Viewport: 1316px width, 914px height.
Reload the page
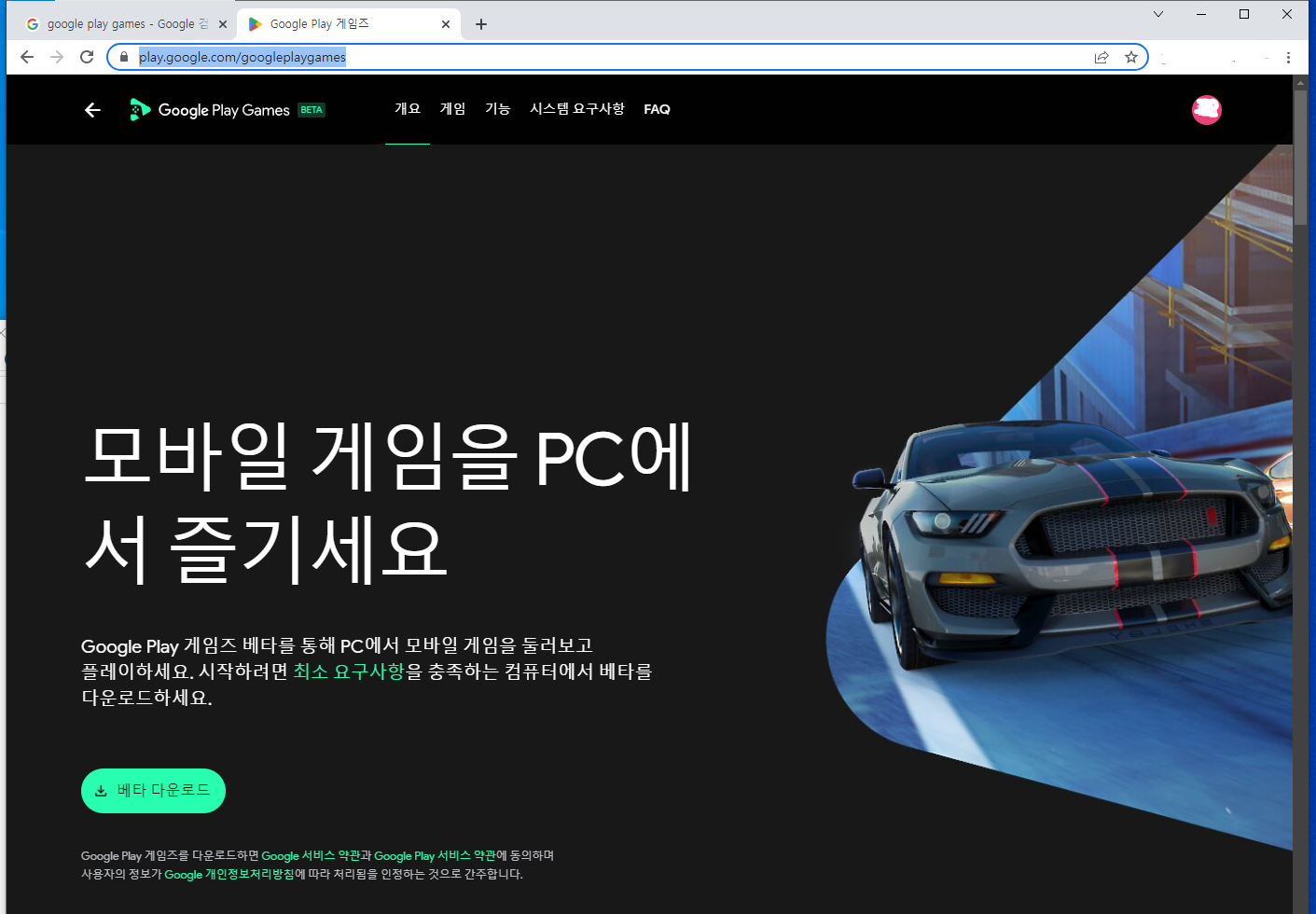(x=87, y=57)
